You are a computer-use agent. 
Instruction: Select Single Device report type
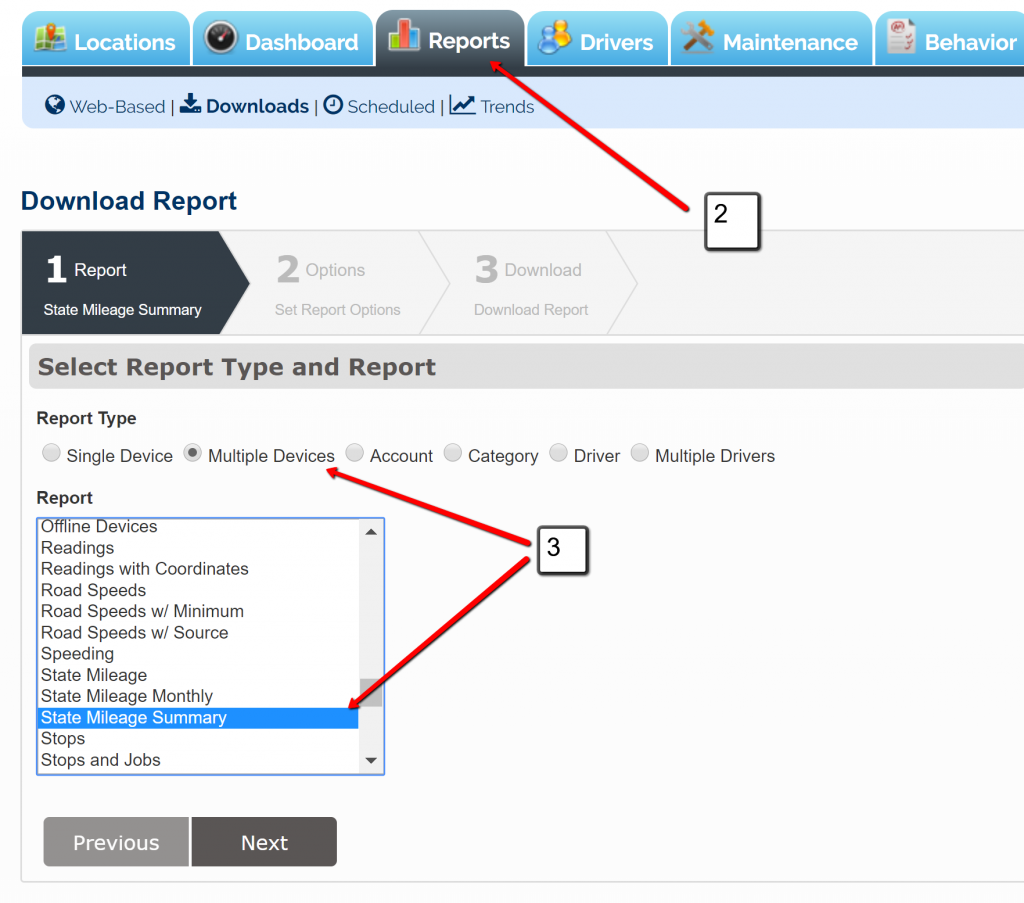(51, 452)
